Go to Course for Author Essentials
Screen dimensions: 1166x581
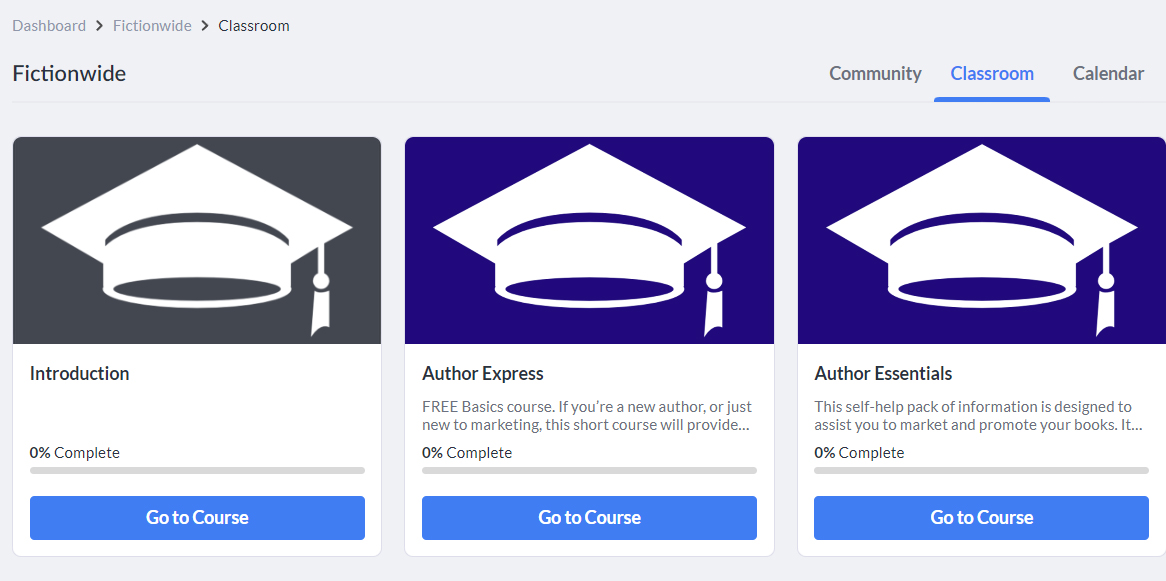982,518
